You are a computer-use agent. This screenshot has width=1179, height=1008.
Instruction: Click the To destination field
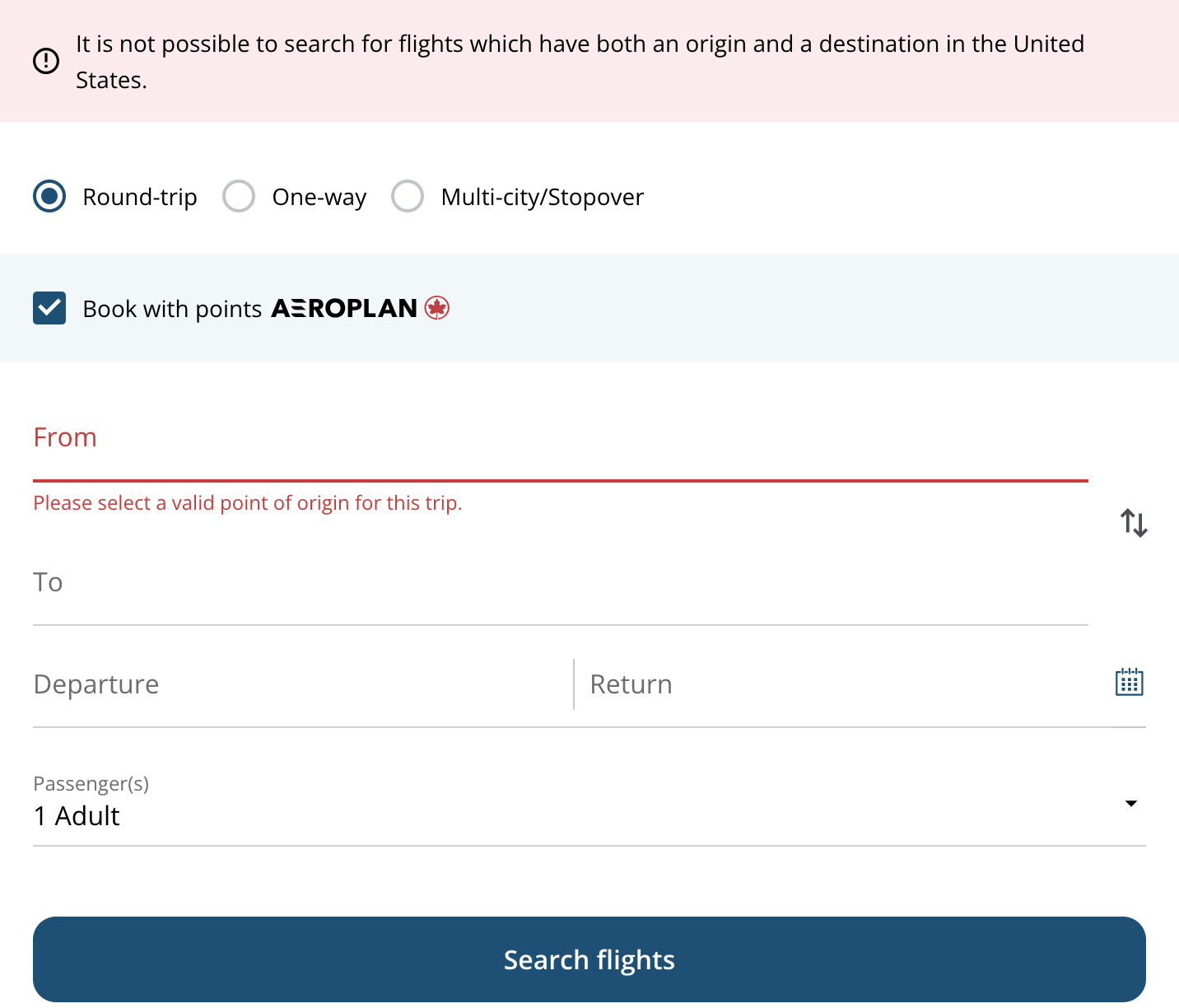[560, 583]
